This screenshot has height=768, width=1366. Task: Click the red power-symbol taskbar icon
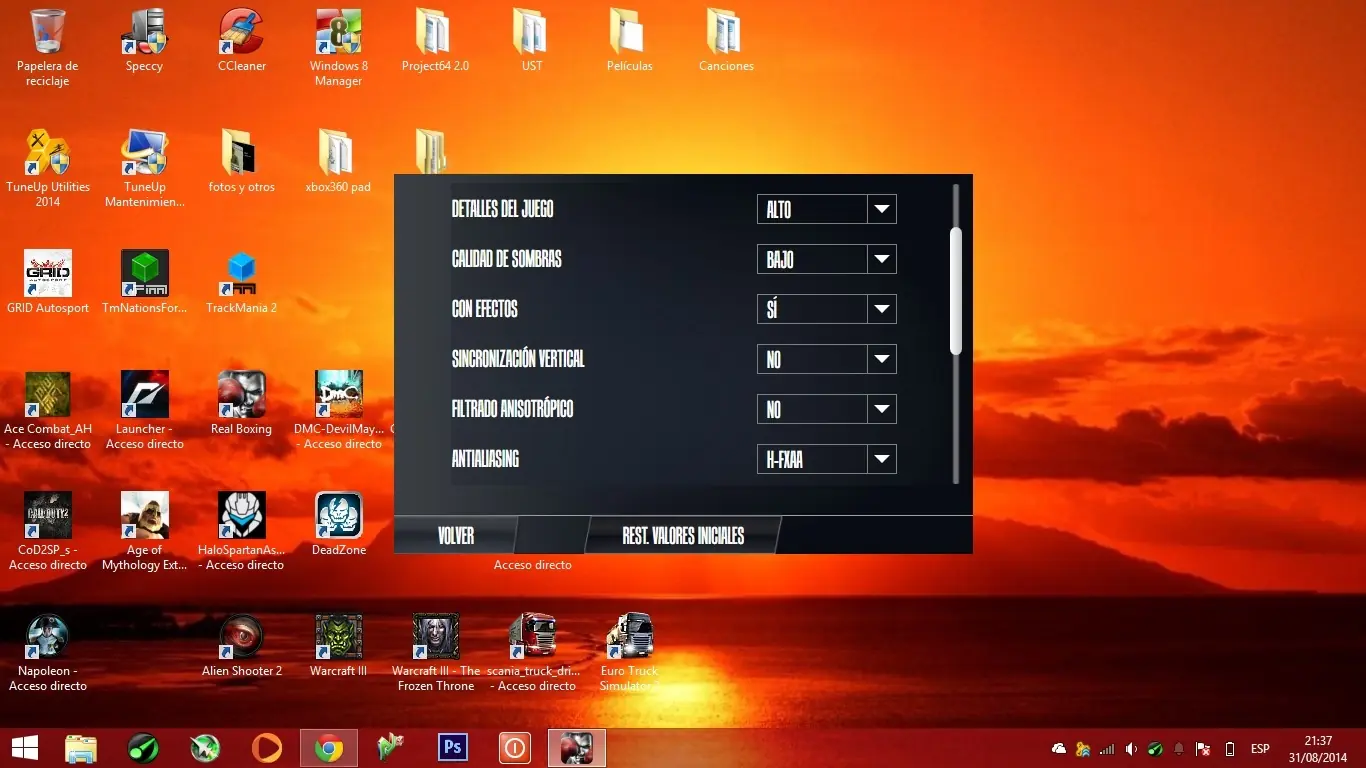pos(515,748)
